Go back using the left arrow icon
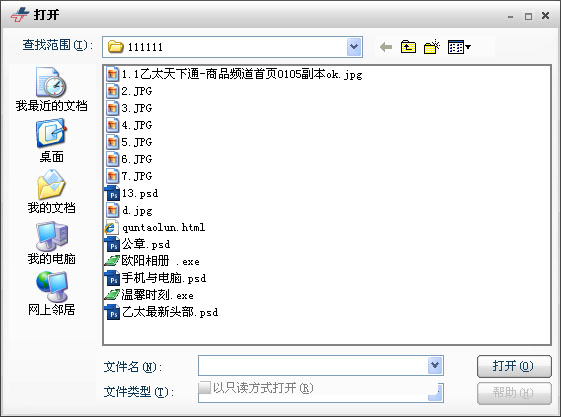 [x=385, y=47]
